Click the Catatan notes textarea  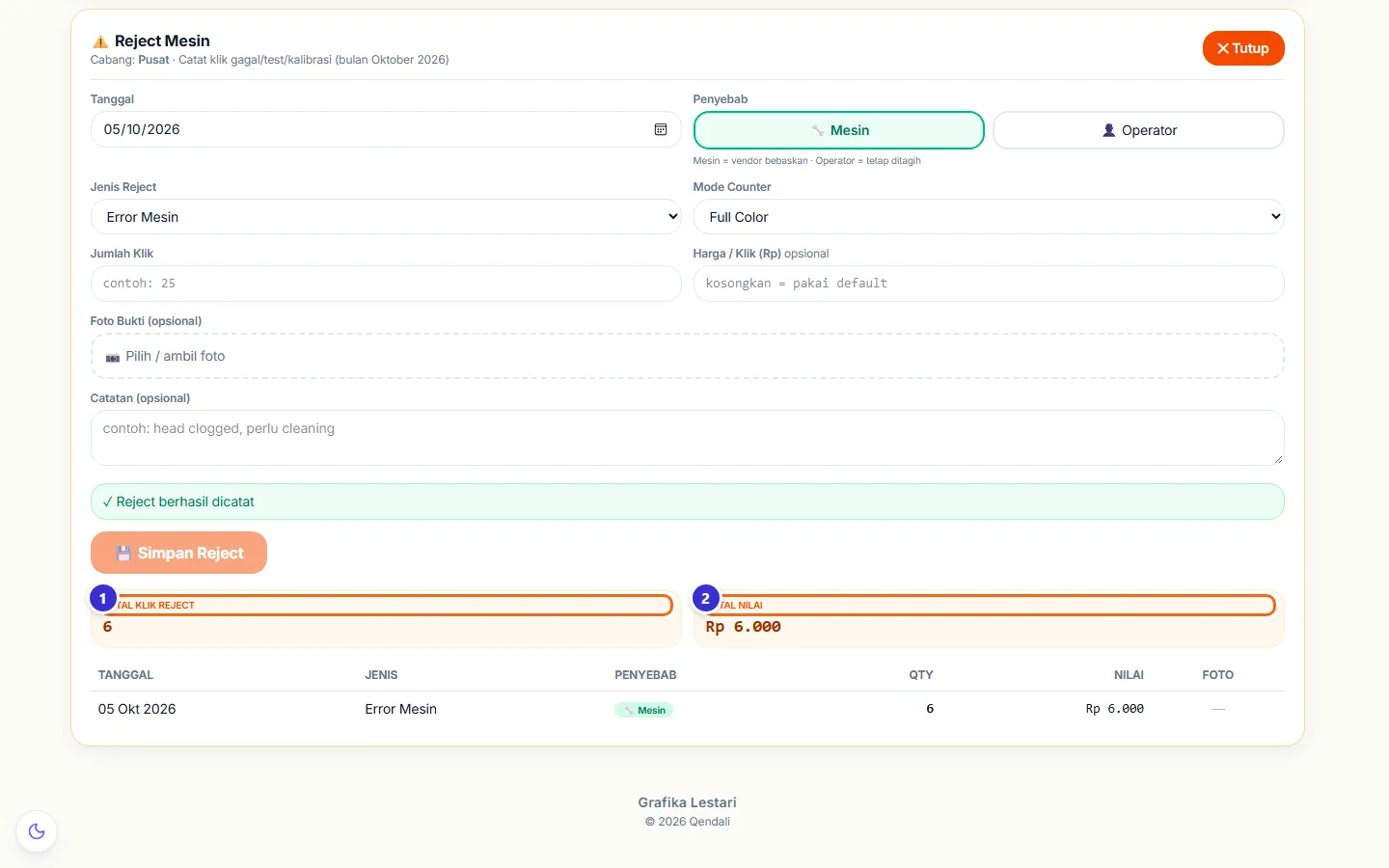[687, 438]
